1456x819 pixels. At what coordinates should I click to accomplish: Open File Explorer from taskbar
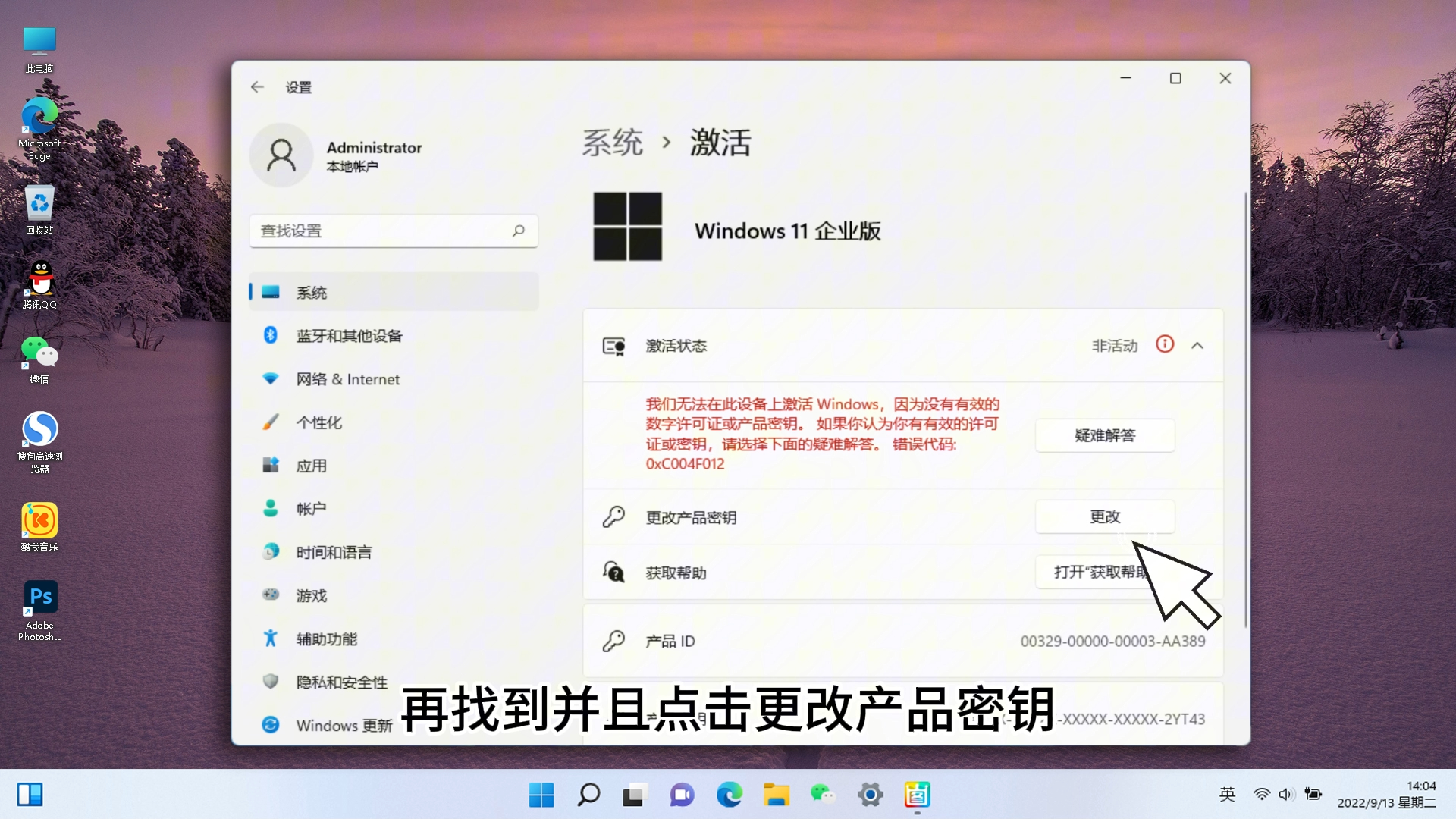[777, 795]
